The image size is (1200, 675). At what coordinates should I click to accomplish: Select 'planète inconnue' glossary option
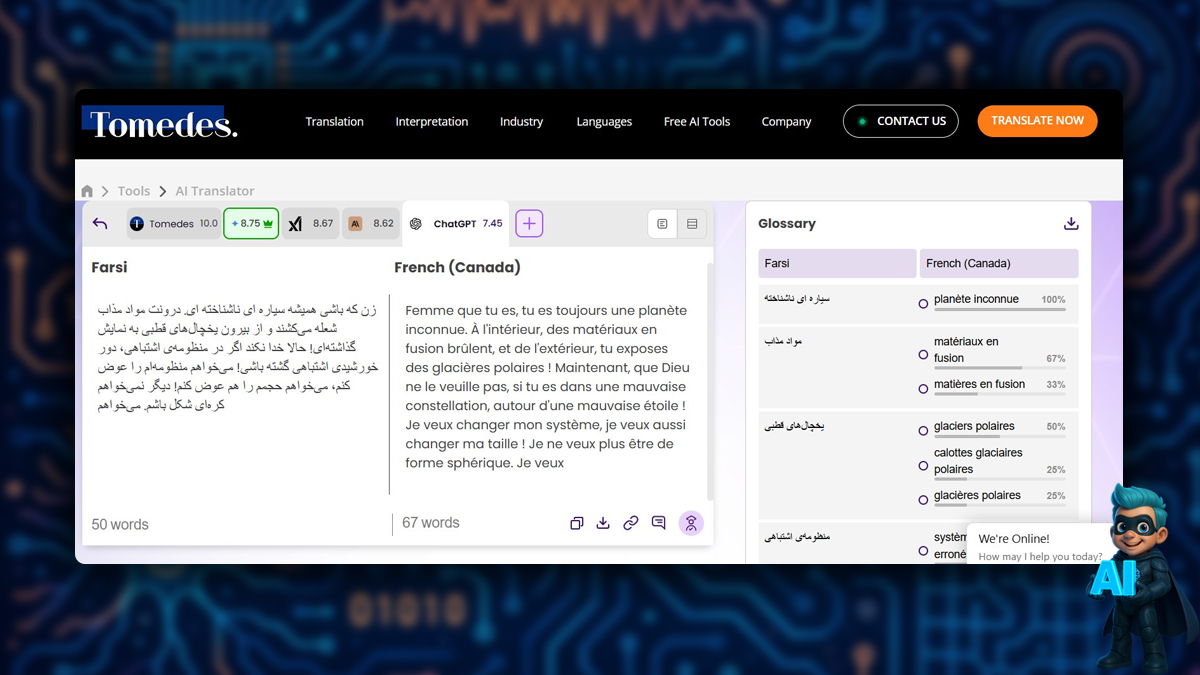(x=923, y=303)
